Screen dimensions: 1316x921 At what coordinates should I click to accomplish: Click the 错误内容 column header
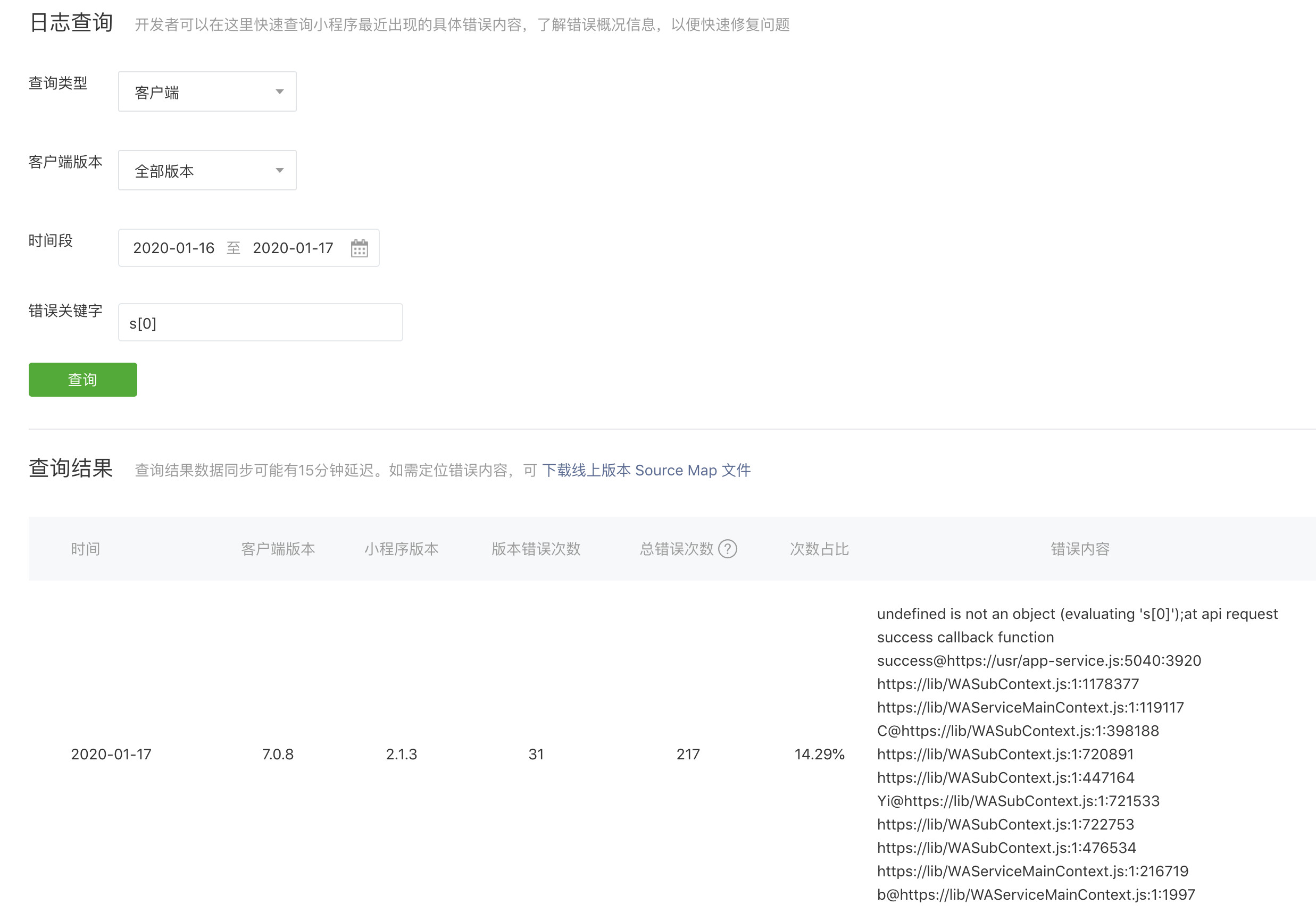pyautogui.click(x=1080, y=549)
